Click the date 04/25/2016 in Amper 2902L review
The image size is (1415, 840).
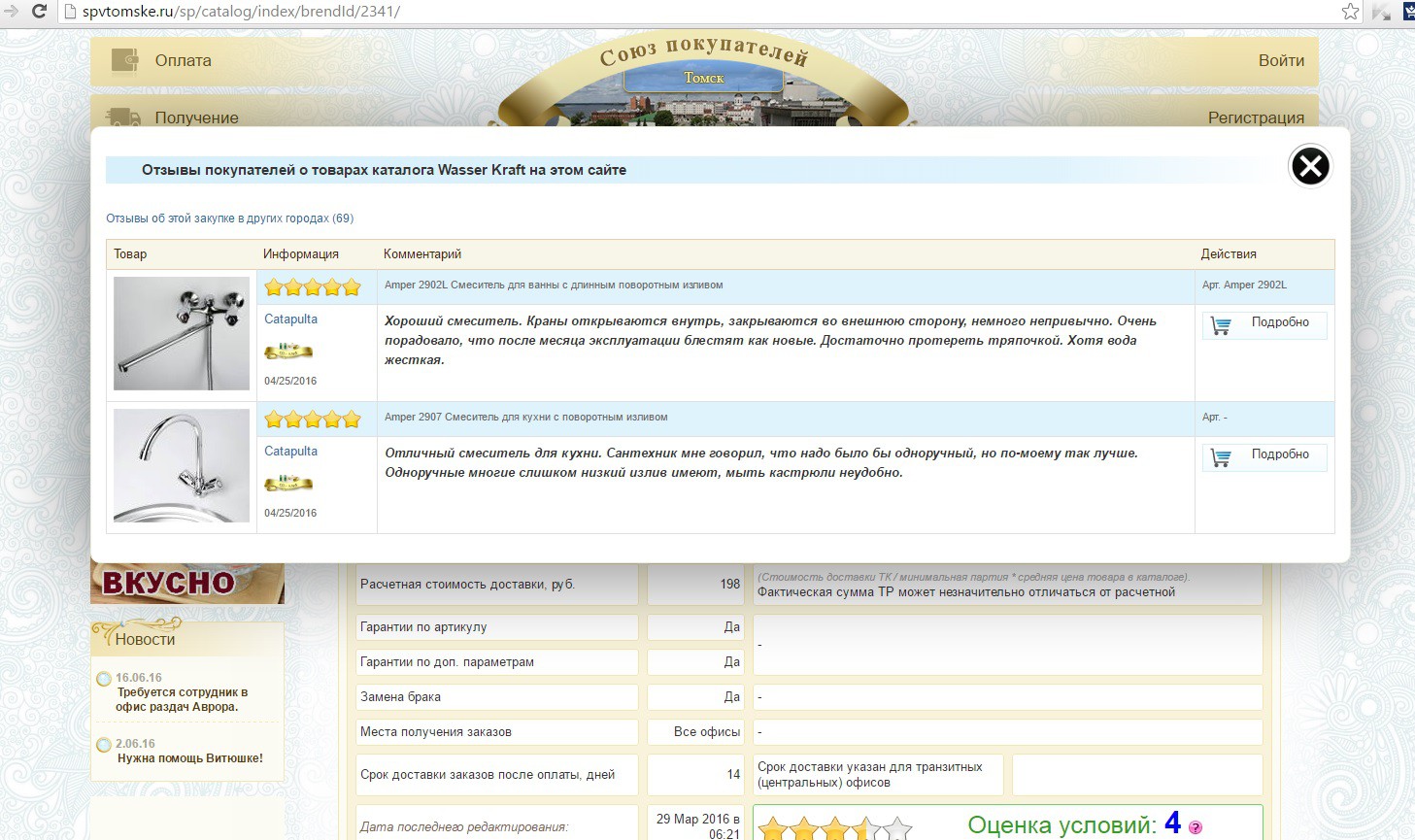pos(290,381)
